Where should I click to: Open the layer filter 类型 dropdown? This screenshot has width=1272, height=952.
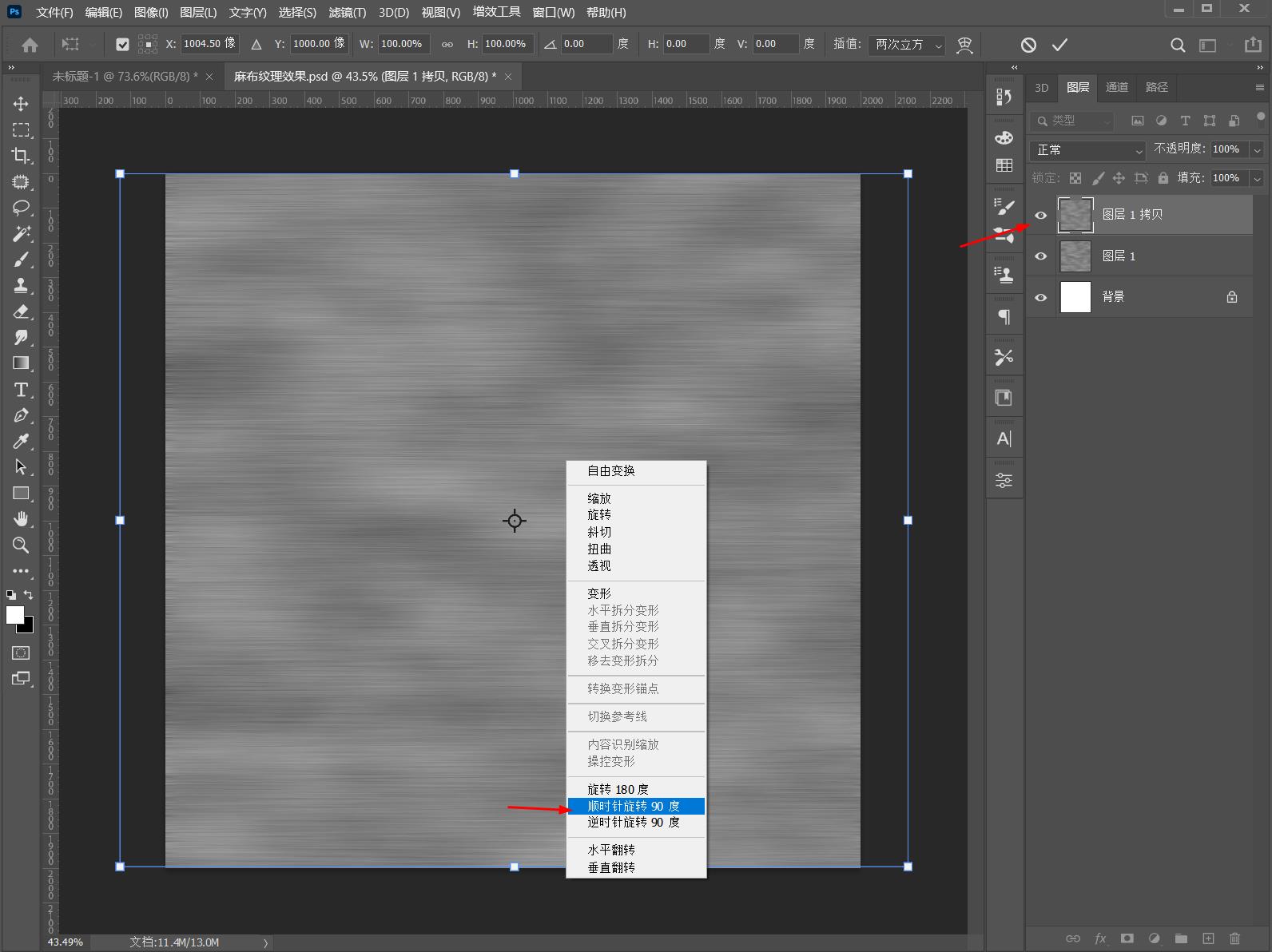click(x=1071, y=121)
